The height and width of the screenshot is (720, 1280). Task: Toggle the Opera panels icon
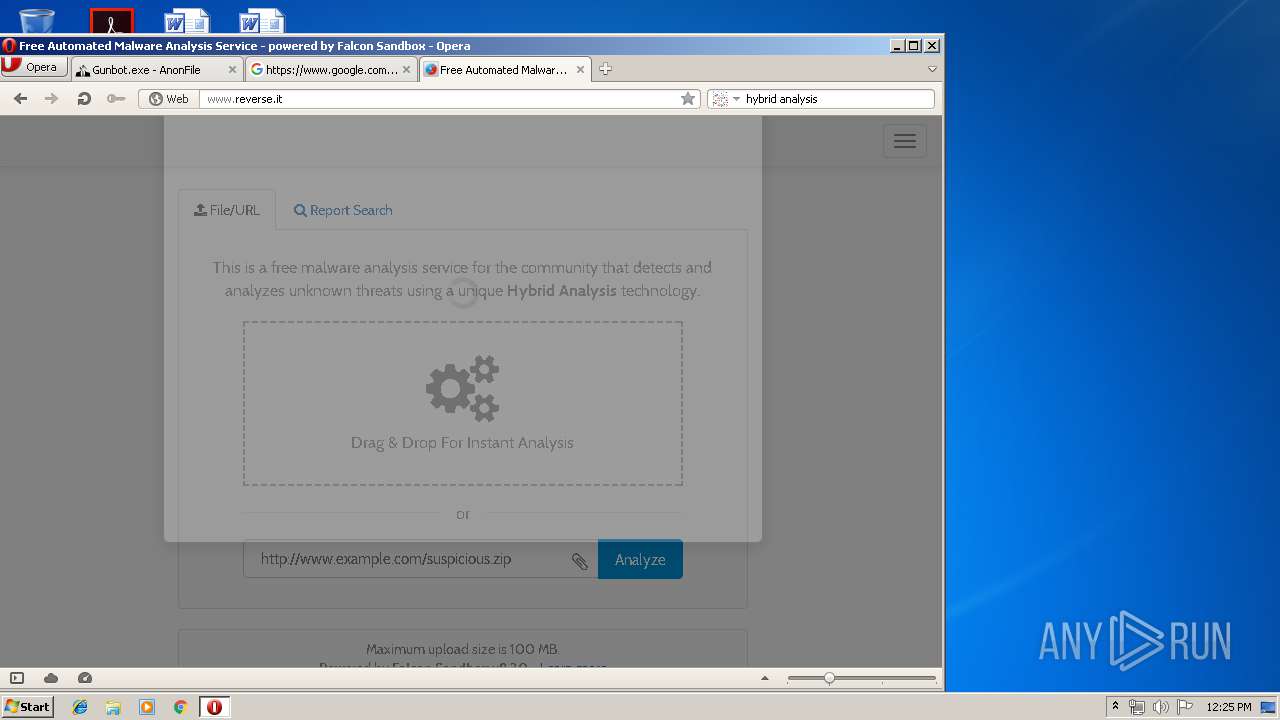point(17,678)
